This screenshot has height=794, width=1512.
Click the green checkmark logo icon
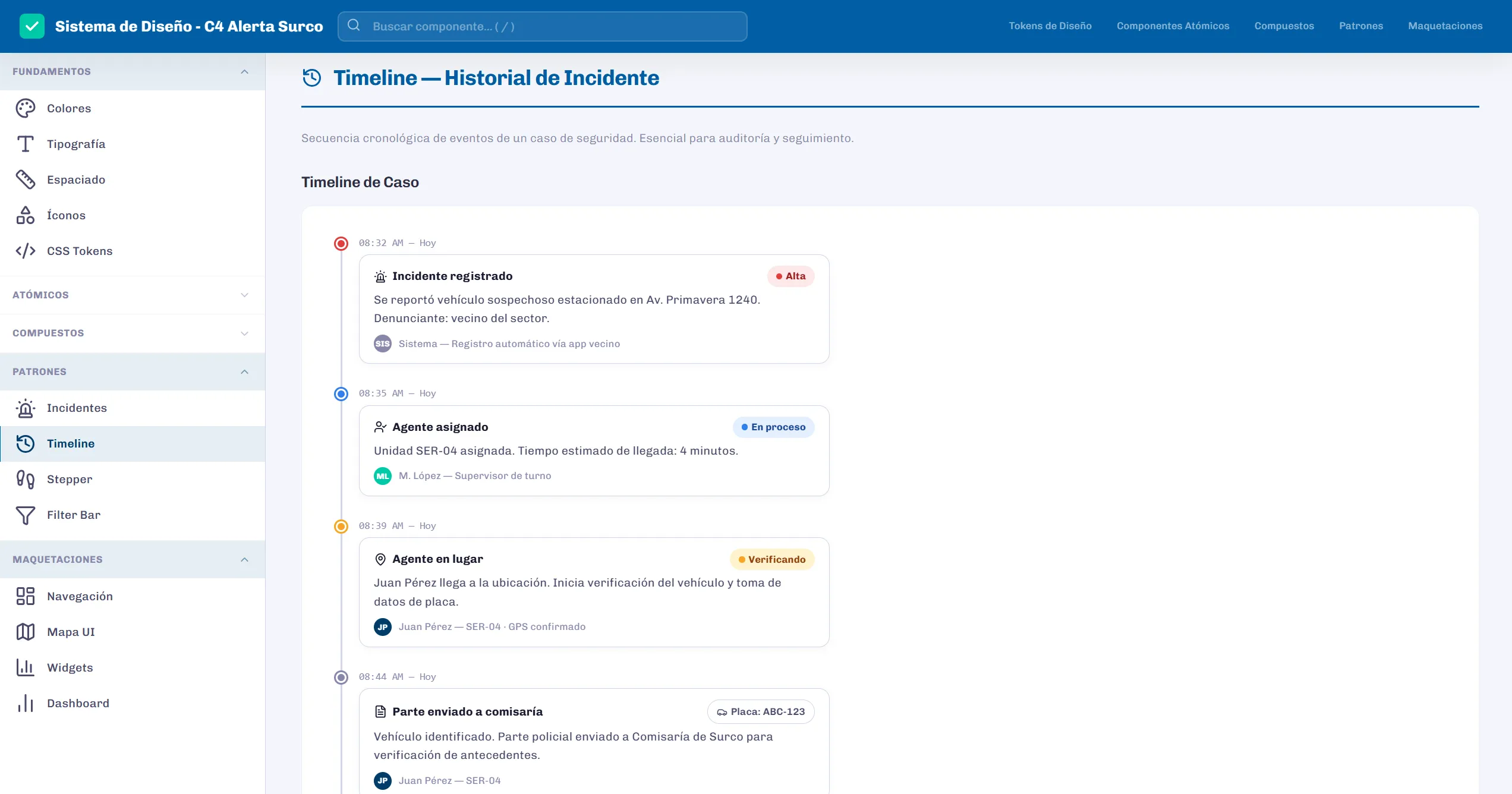pyautogui.click(x=31, y=26)
